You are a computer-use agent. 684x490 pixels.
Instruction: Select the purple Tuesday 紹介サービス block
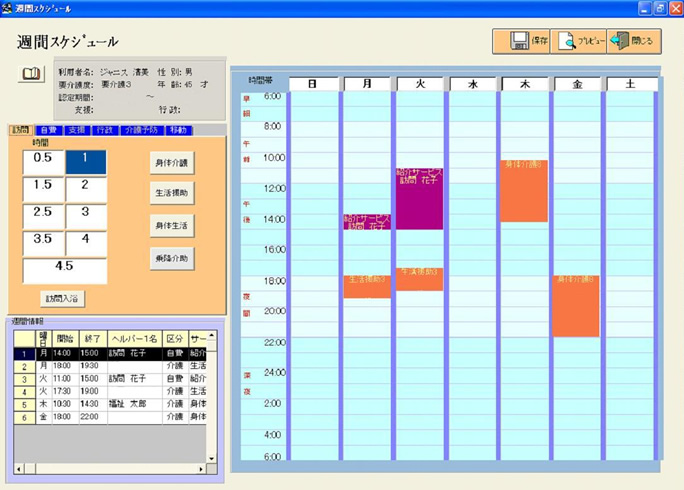(x=419, y=198)
